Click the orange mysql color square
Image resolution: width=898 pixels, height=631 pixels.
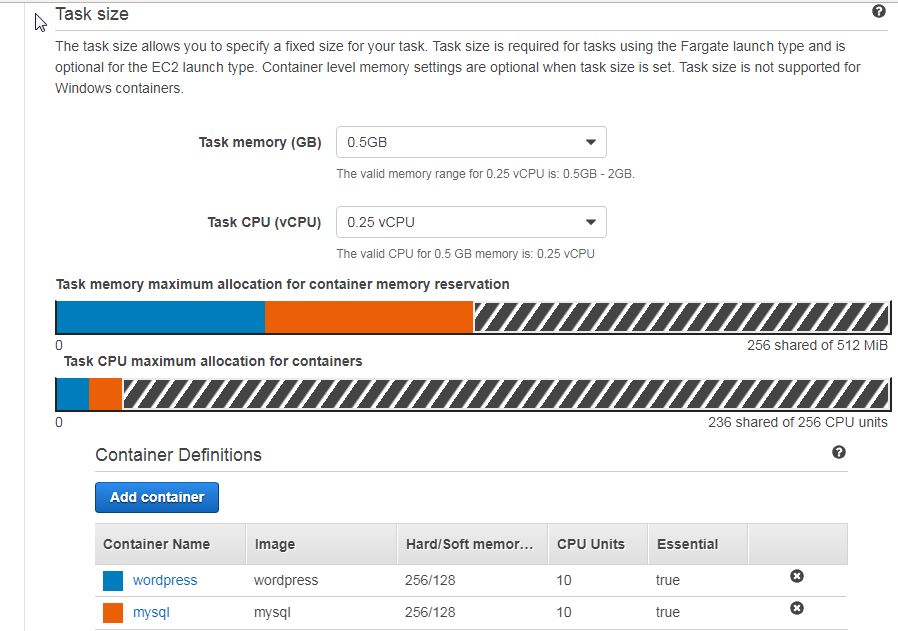113,613
